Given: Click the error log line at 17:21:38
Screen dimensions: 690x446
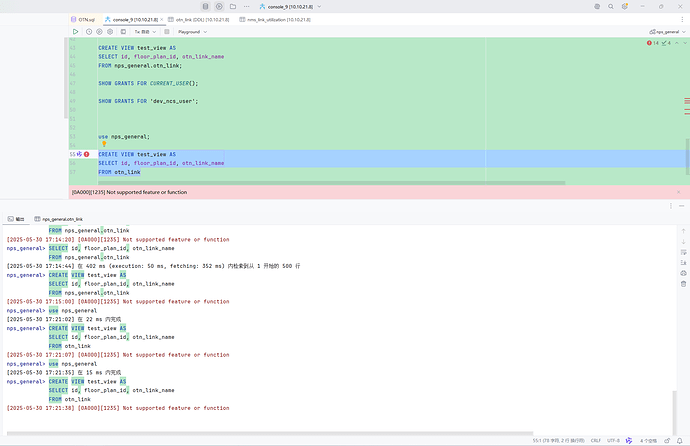Looking at the screenshot, I should tap(118, 408).
